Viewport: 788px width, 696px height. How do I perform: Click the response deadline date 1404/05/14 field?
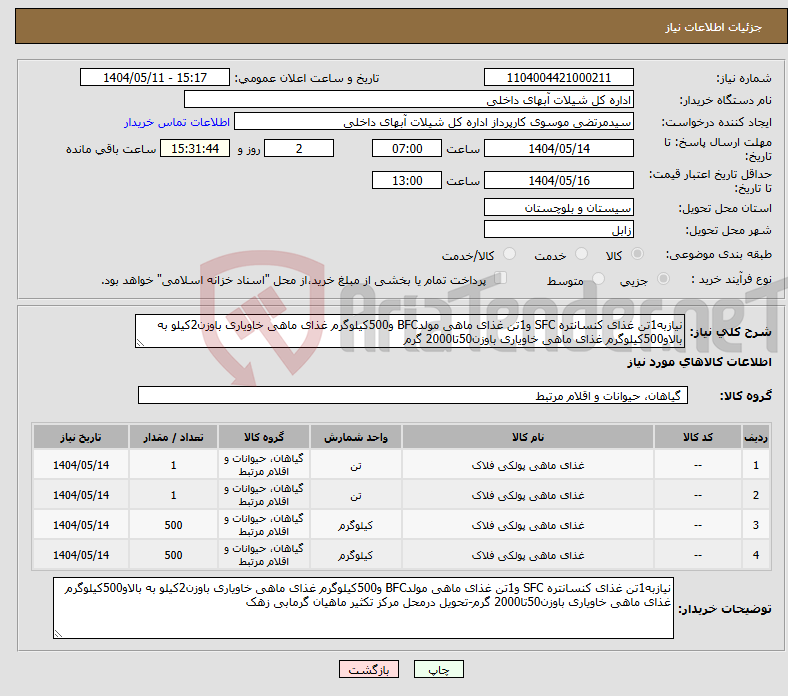(x=558, y=148)
